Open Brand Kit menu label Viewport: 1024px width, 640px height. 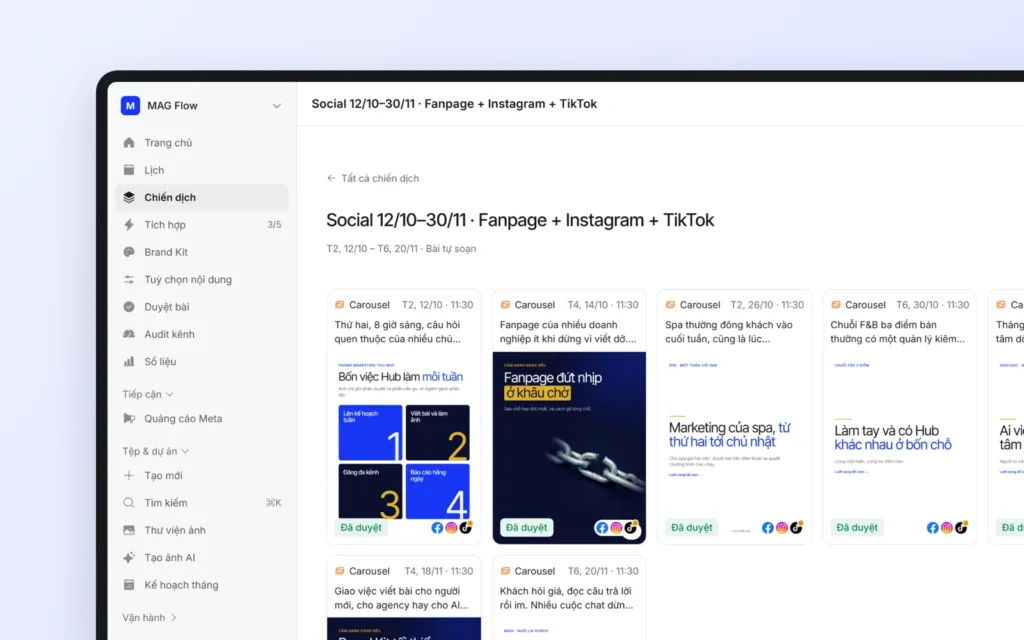166,252
